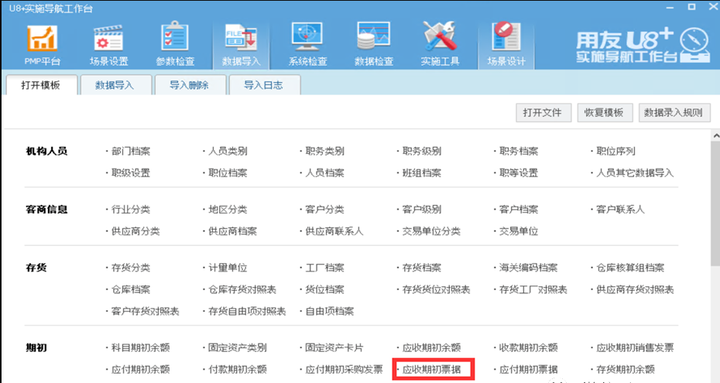Open 实施工具 tools icon
This screenshot has width=720, height=383.
440,45
